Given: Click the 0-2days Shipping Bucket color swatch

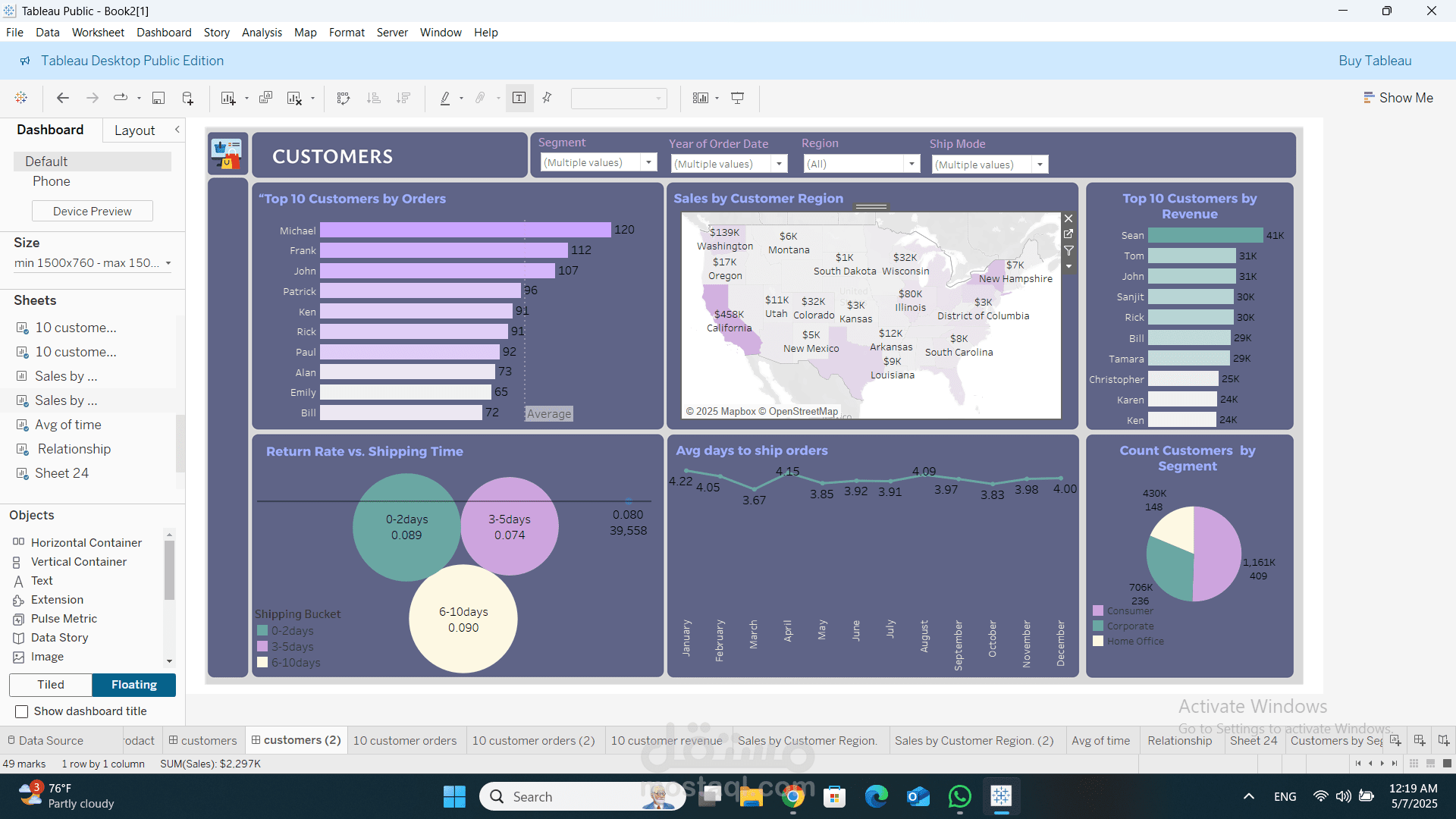Looking at the screenshot, I should (x=262, y=630).
